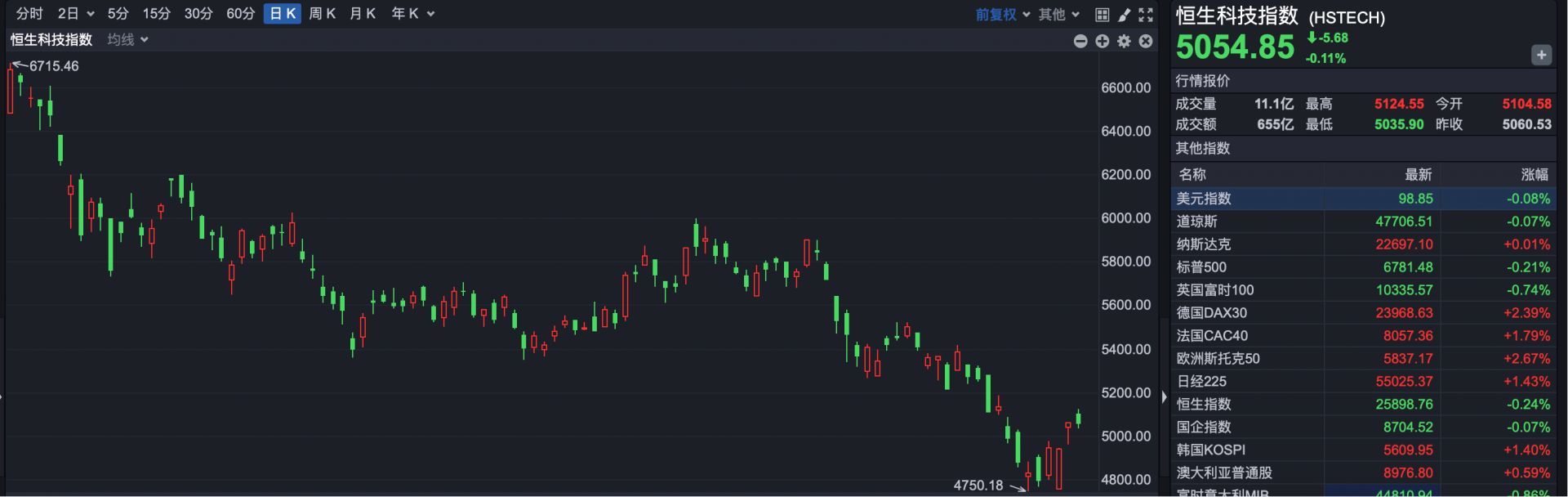Open the multi-chart grid layout icon

[1102, 15]
